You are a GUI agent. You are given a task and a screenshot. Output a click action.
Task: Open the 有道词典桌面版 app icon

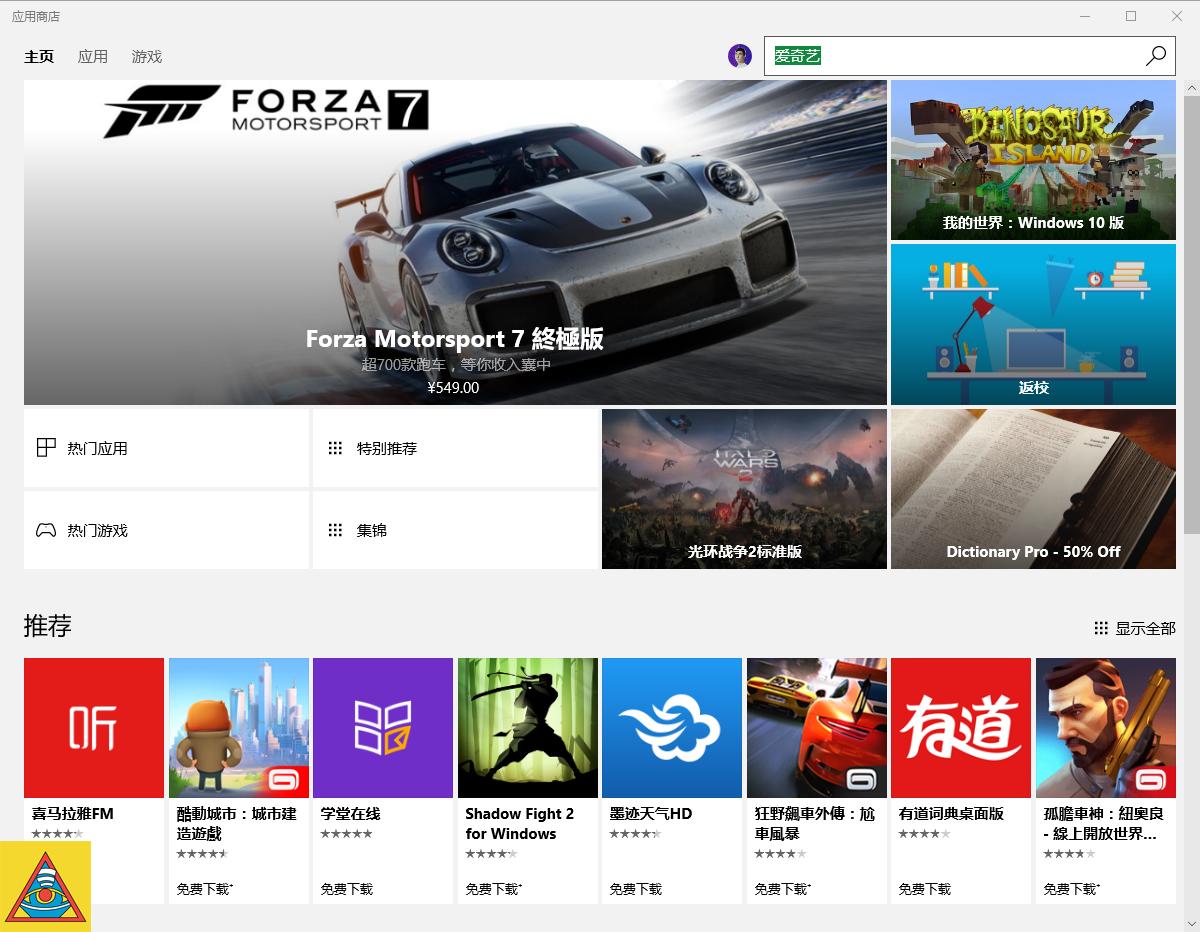pyautogui.click(x=961, y=728)
